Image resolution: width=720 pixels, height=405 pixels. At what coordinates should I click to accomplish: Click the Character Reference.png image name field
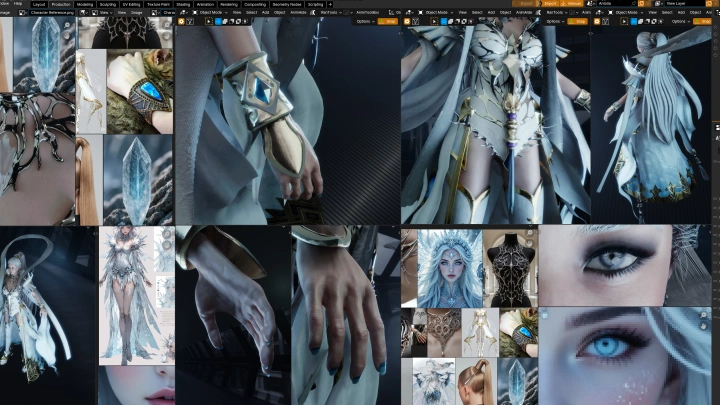pyautogui.click(x=52, y=13)
